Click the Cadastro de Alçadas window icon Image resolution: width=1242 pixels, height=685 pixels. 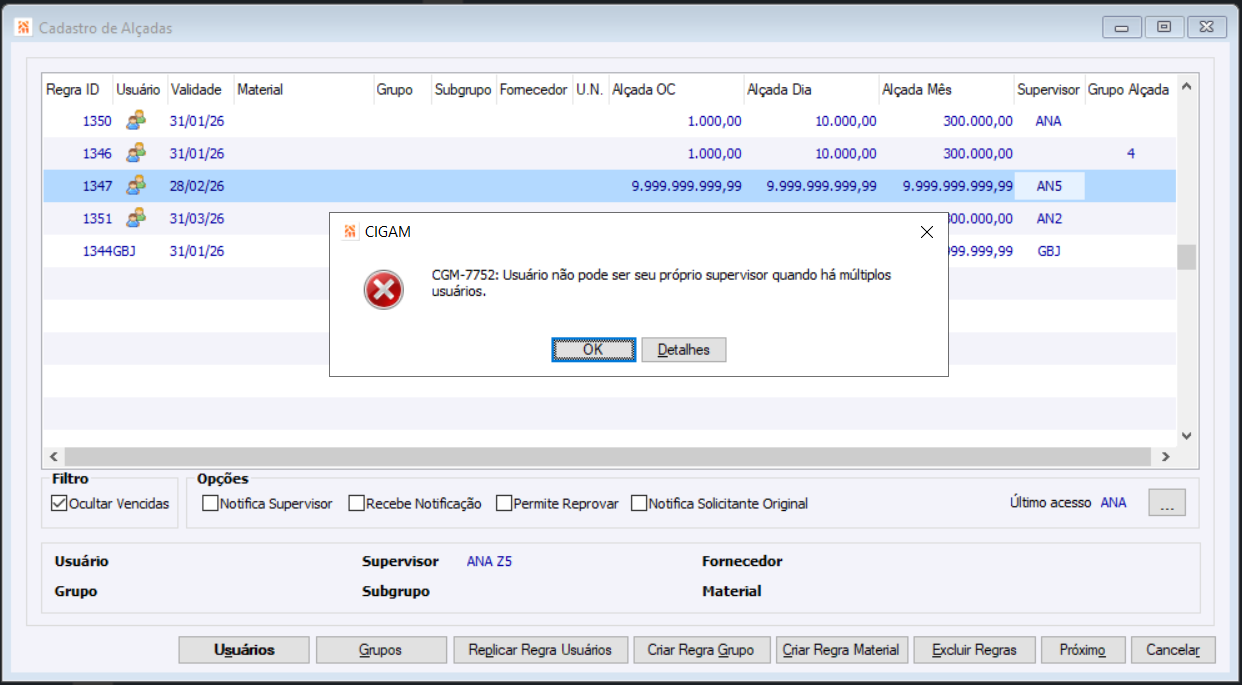coord(24,28)
